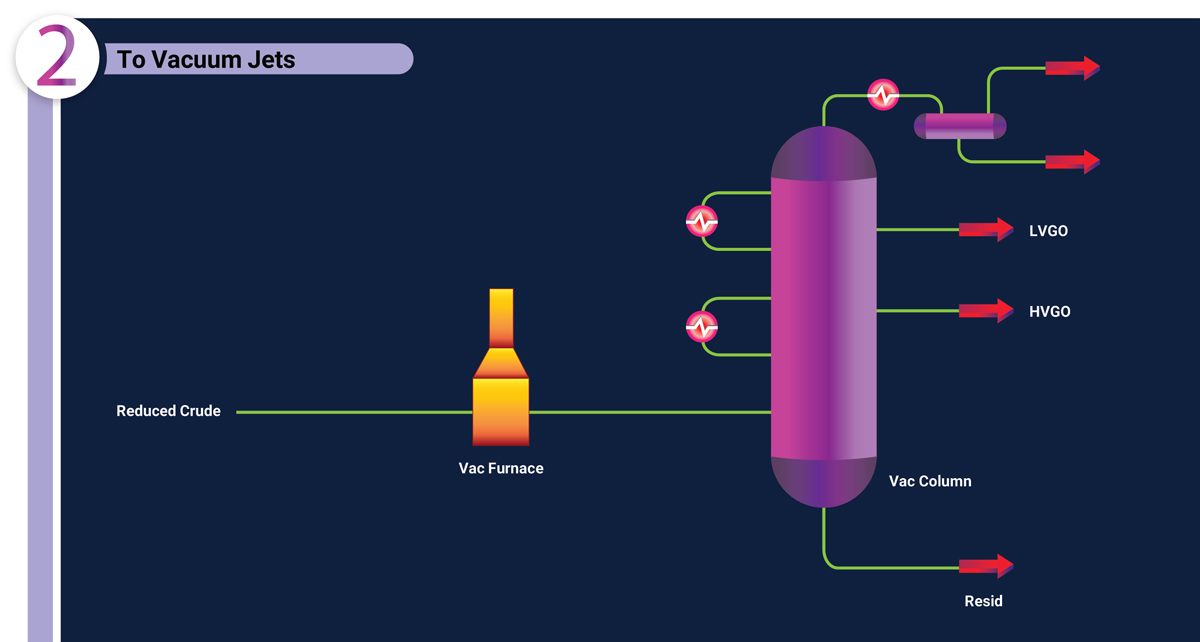This screenshot has width=1200, height=642.
Task: Click the red Resid outlet arrow
Action: pyautogui.click(x=985, y=565)
